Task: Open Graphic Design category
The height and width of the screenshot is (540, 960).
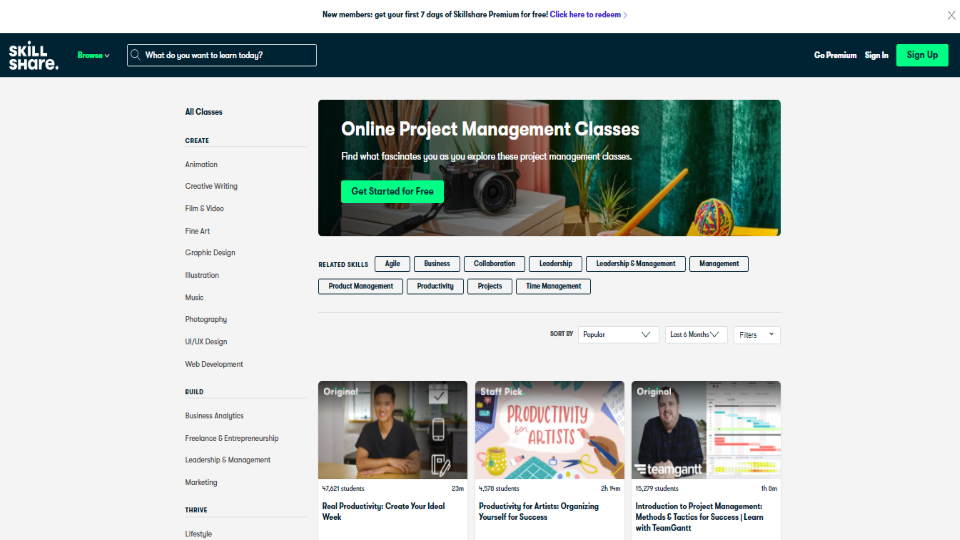Action: [210, 252]
